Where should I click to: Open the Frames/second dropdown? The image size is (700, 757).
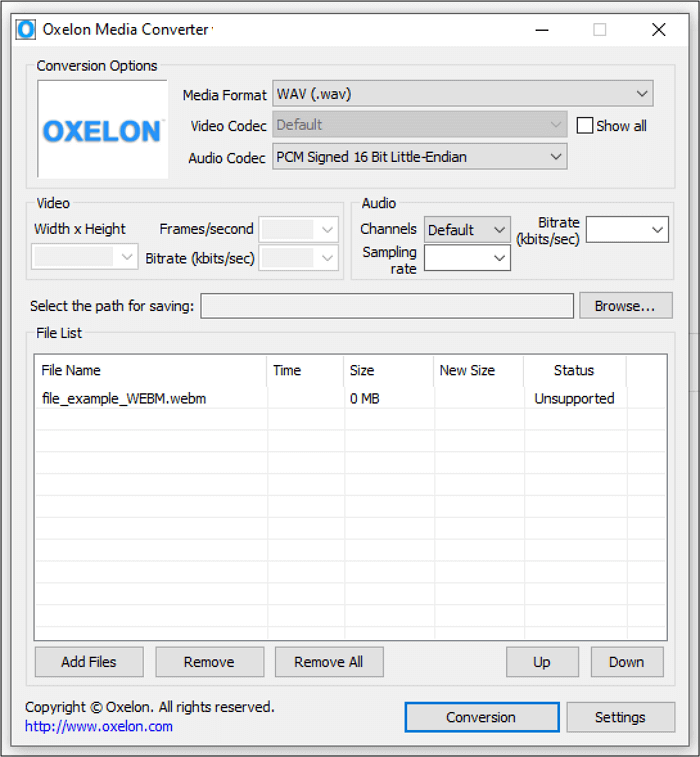point(298,229)
